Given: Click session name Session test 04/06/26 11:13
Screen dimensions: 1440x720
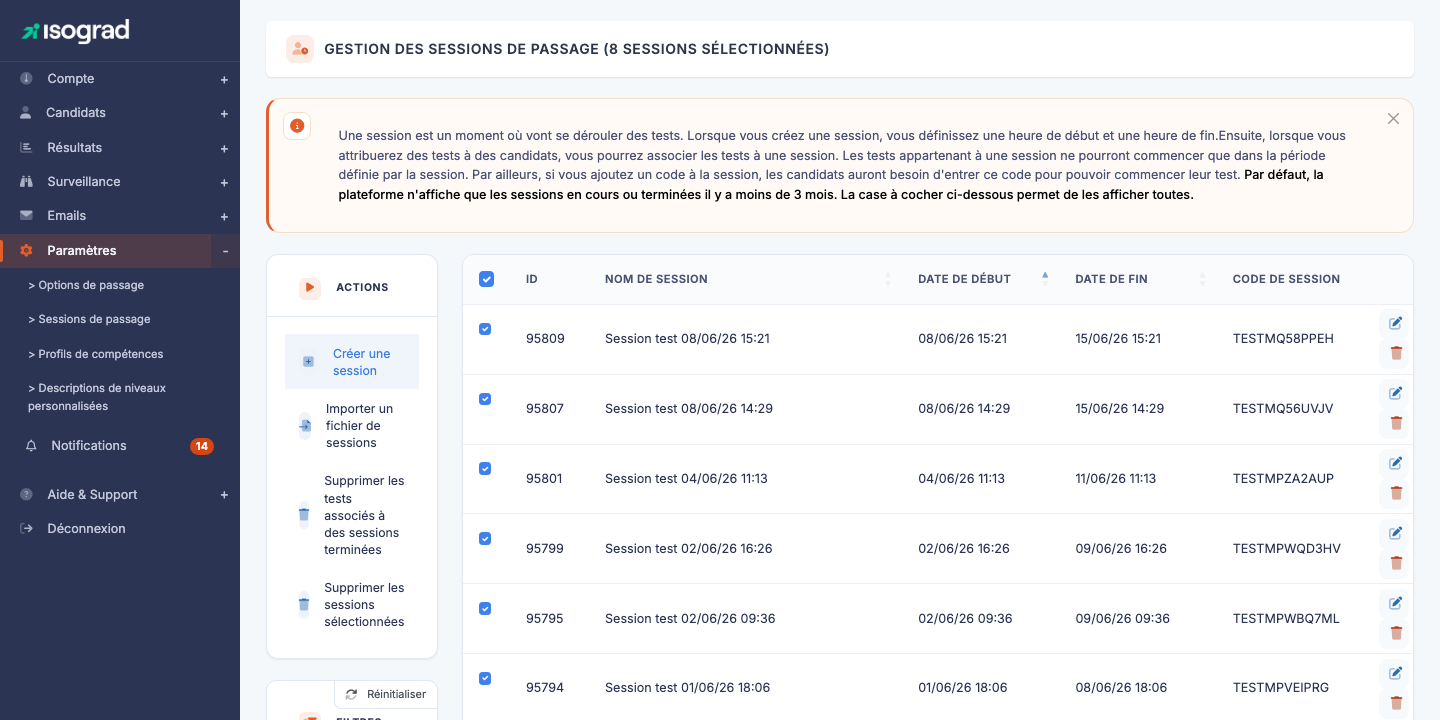Looking at the screenshot, I should [x=686, y=479].
